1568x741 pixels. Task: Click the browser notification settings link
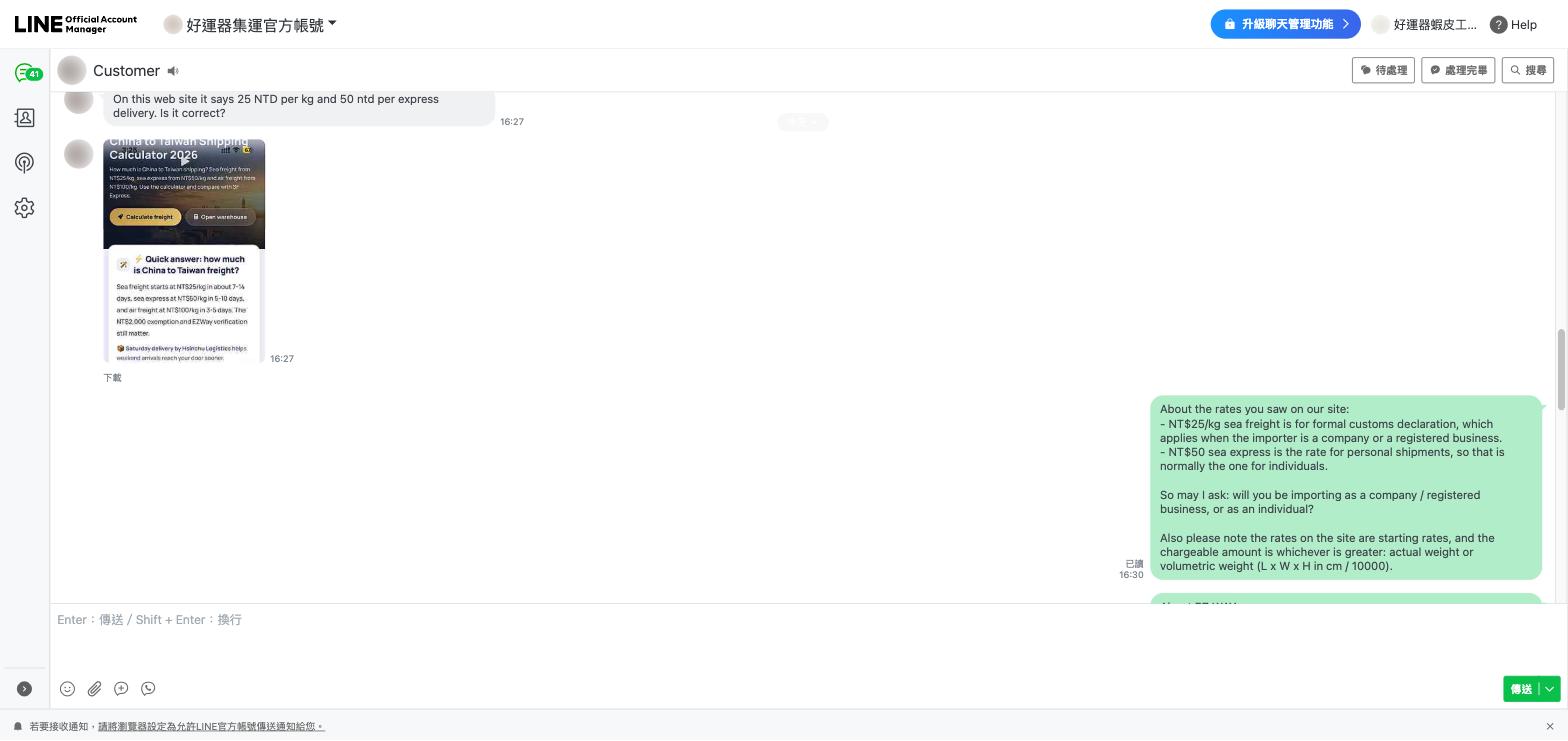tap(211, 726)
